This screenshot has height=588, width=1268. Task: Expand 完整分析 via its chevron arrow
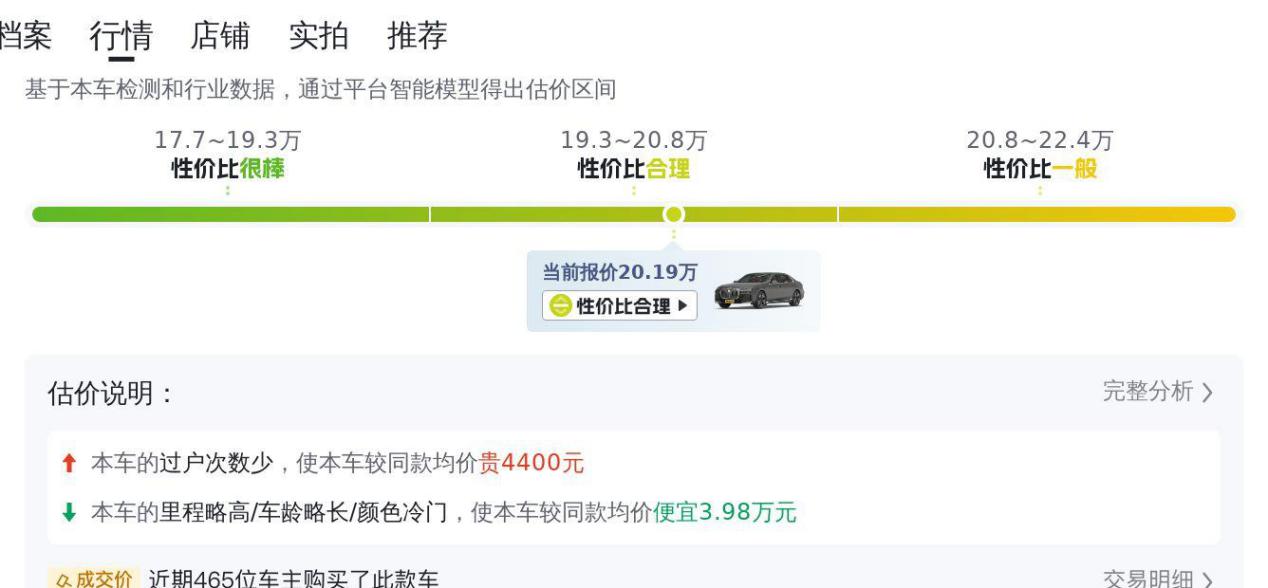pyautogui.click(x=1208, y=392)
